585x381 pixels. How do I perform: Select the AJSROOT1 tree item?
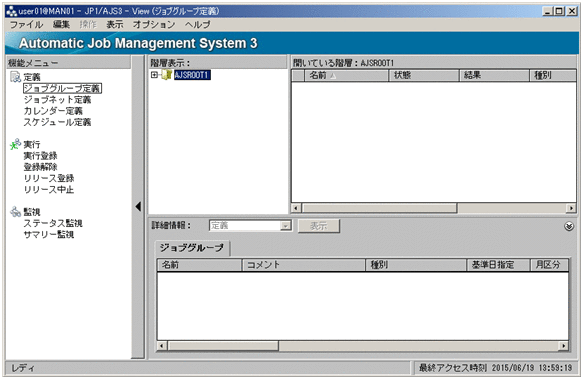(192, 75)
